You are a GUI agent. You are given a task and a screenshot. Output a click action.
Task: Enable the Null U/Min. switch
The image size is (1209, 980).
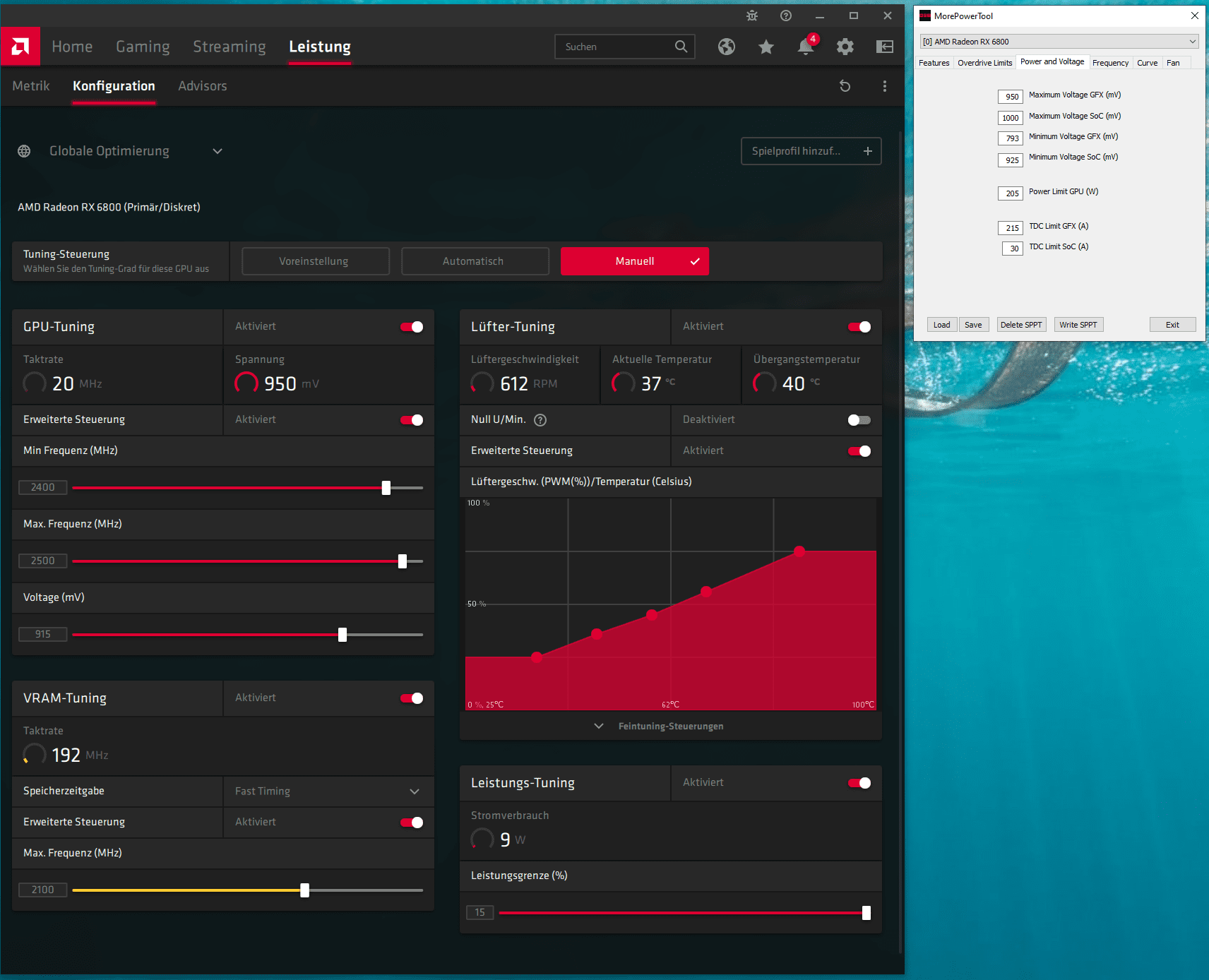pyautogui.click(x=859, y=420)
